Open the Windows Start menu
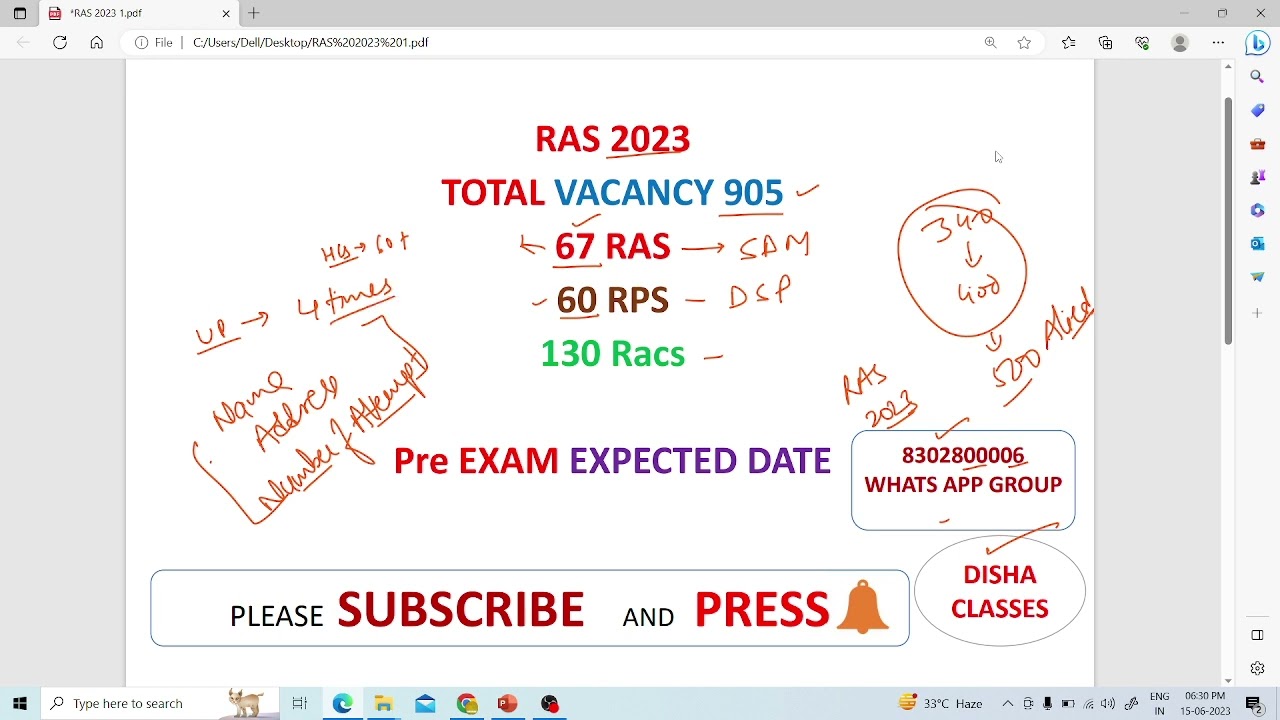The height and width of the screenshot is (720, 1280). [20, 703]
